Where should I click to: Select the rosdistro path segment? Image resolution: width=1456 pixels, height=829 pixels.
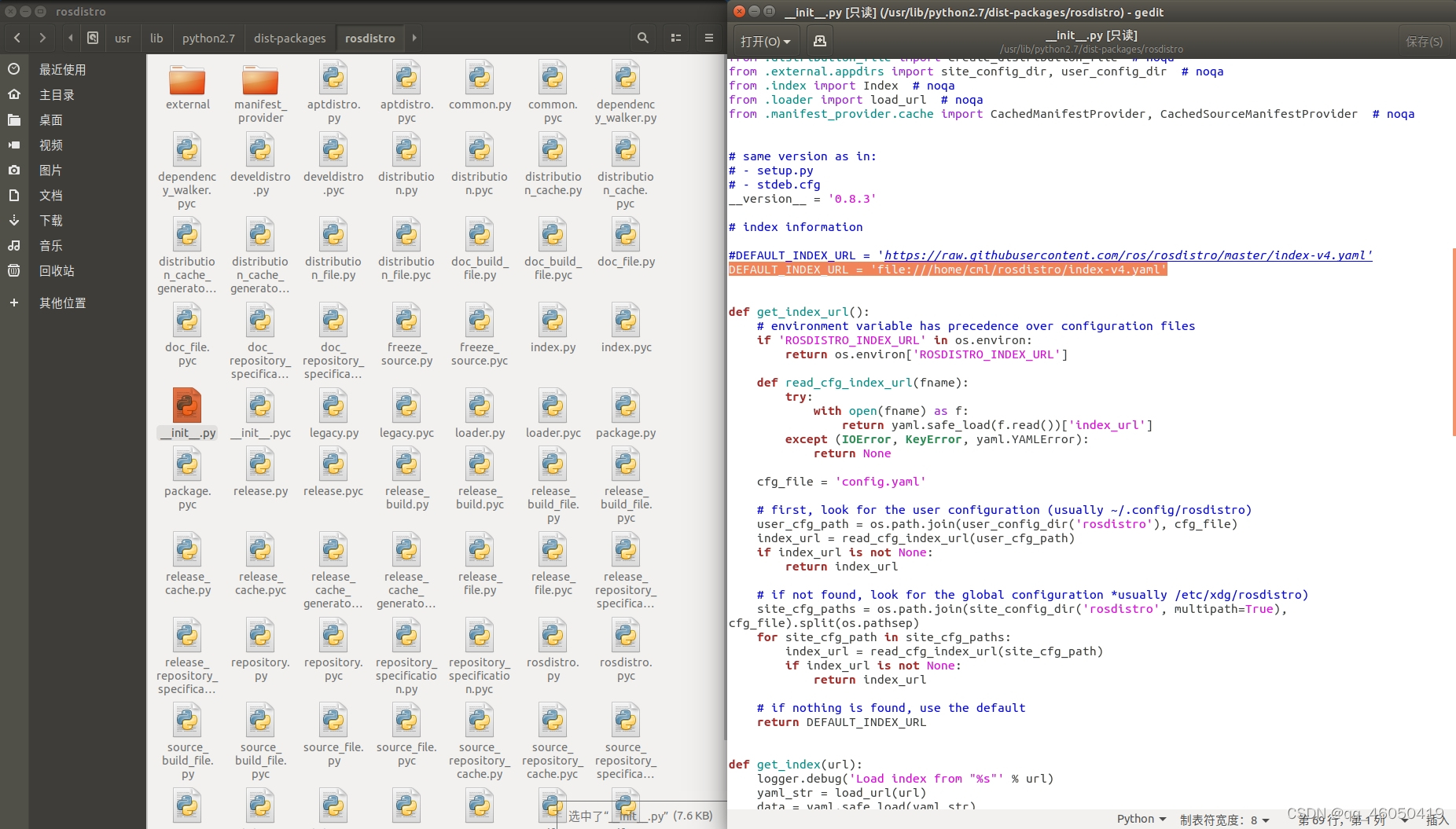coord(370,38)
